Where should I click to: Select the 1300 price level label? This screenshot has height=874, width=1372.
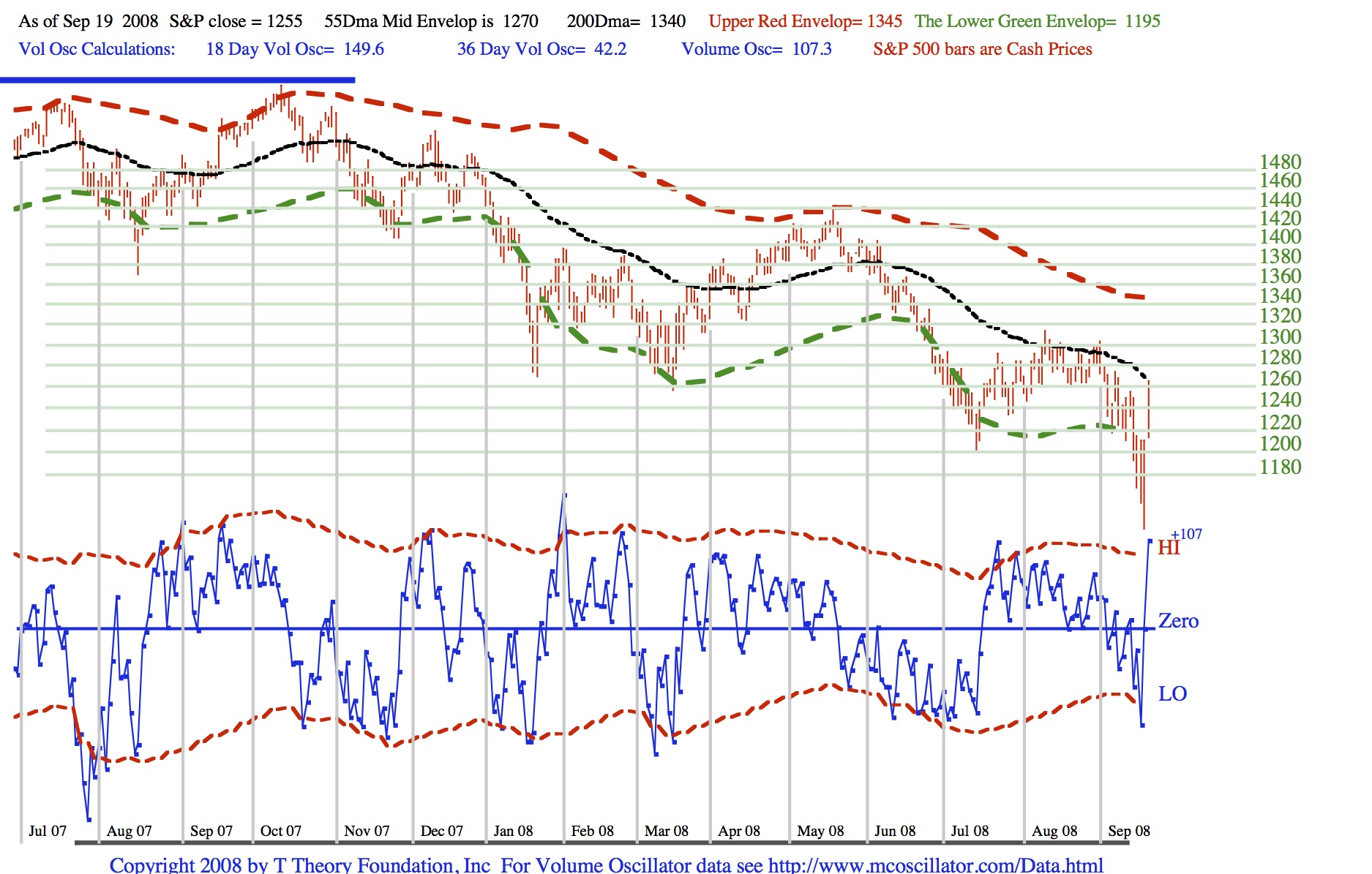click(1280, 336)
